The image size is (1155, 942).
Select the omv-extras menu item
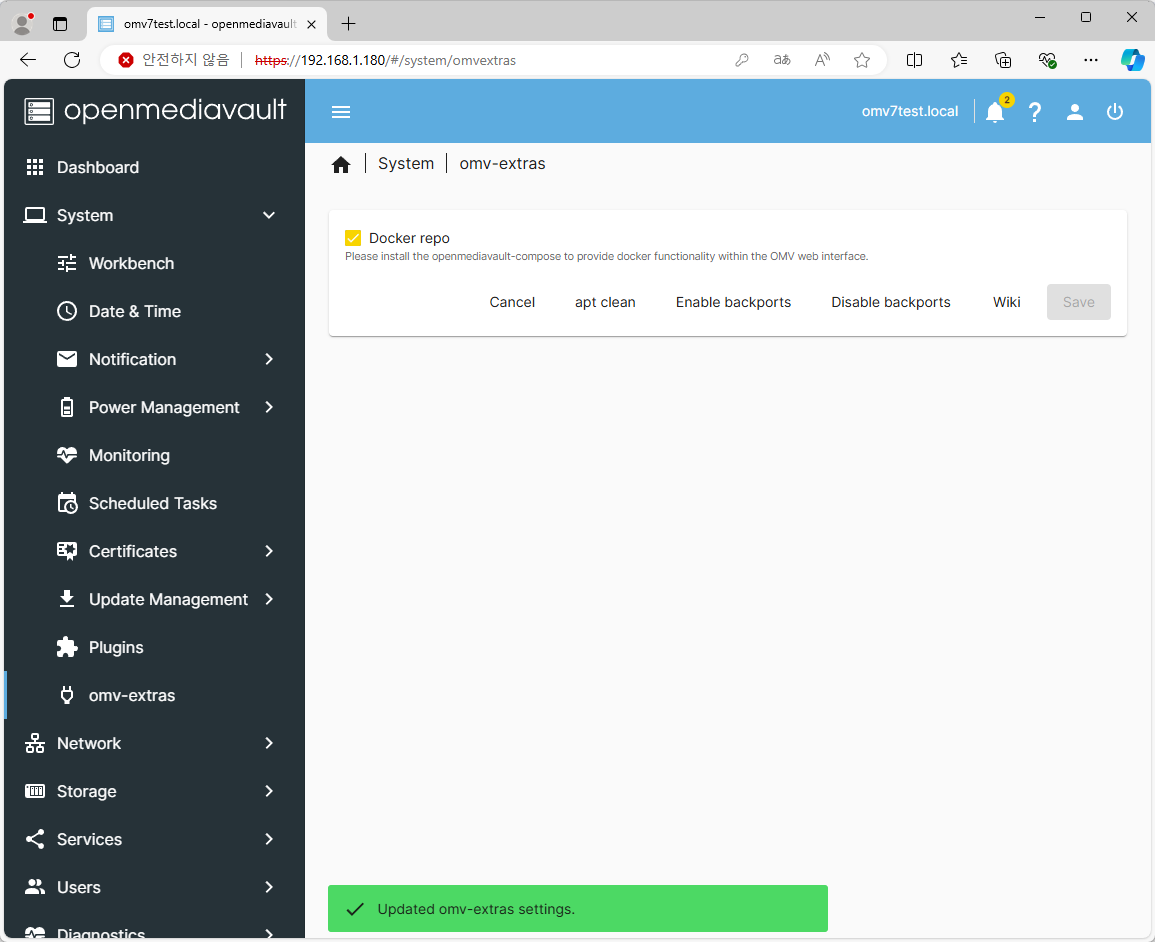tap(155, 695)
